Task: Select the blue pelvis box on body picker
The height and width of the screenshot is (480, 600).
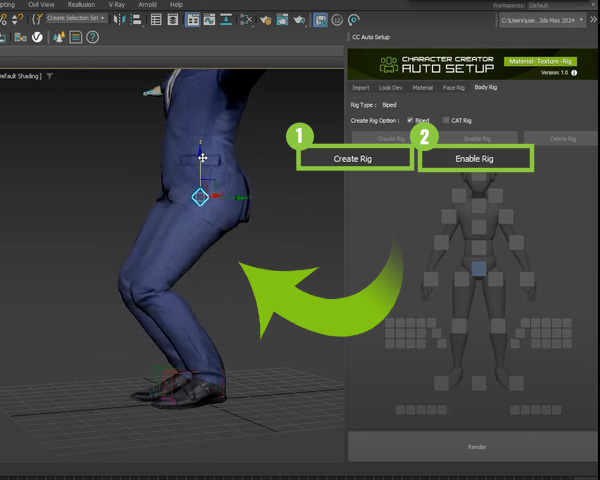Action: [x=479, y=269]
